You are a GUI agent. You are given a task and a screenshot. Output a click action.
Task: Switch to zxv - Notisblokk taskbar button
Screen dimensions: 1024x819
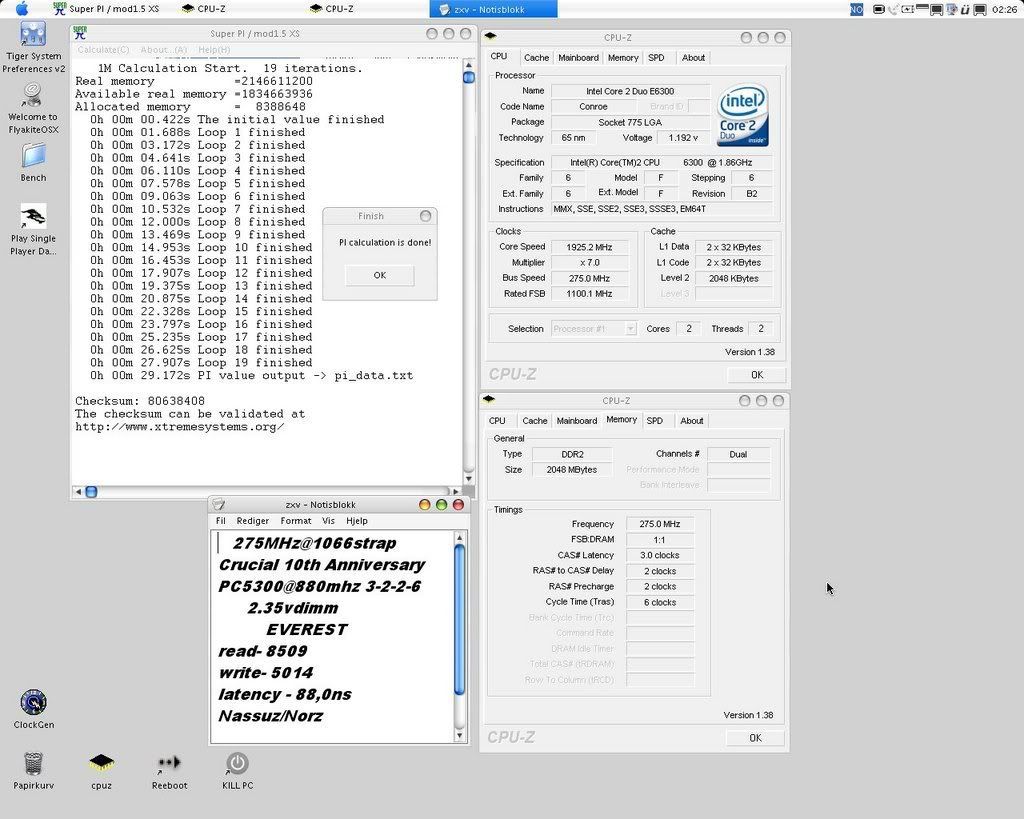click(x=493, y=9)
